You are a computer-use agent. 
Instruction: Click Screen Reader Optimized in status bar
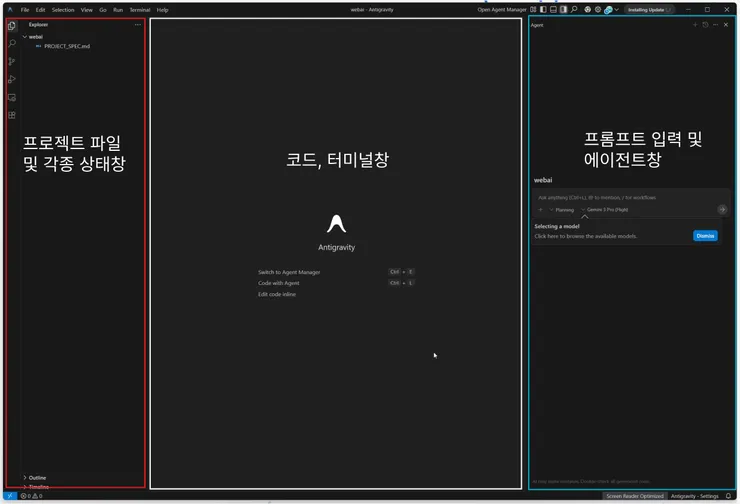(635, 496)
